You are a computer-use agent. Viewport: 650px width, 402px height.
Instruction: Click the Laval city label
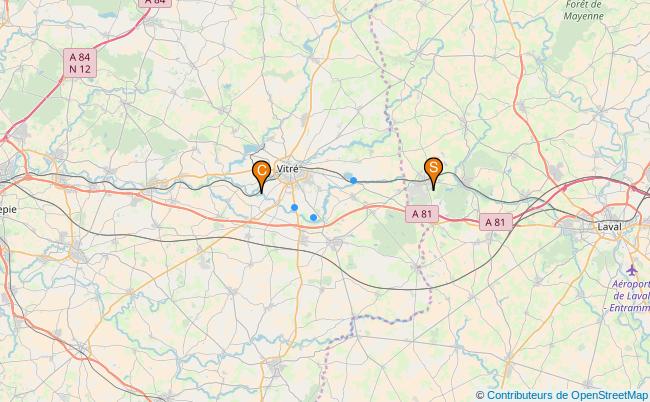pyautogui.click(x=609, y=227)
